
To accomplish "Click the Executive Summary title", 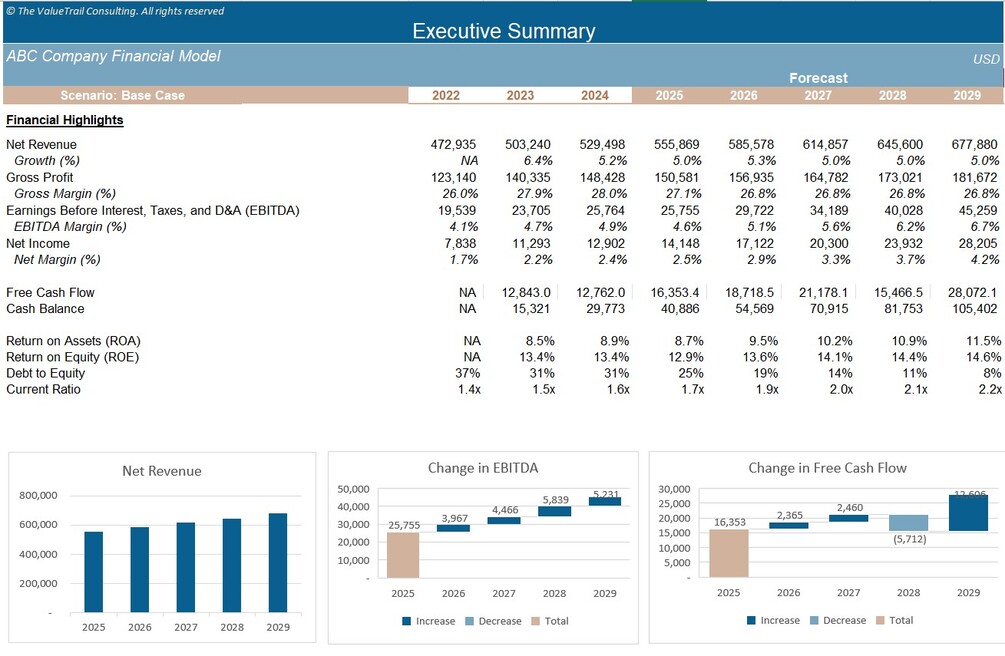I will click(x=504, y=31).
